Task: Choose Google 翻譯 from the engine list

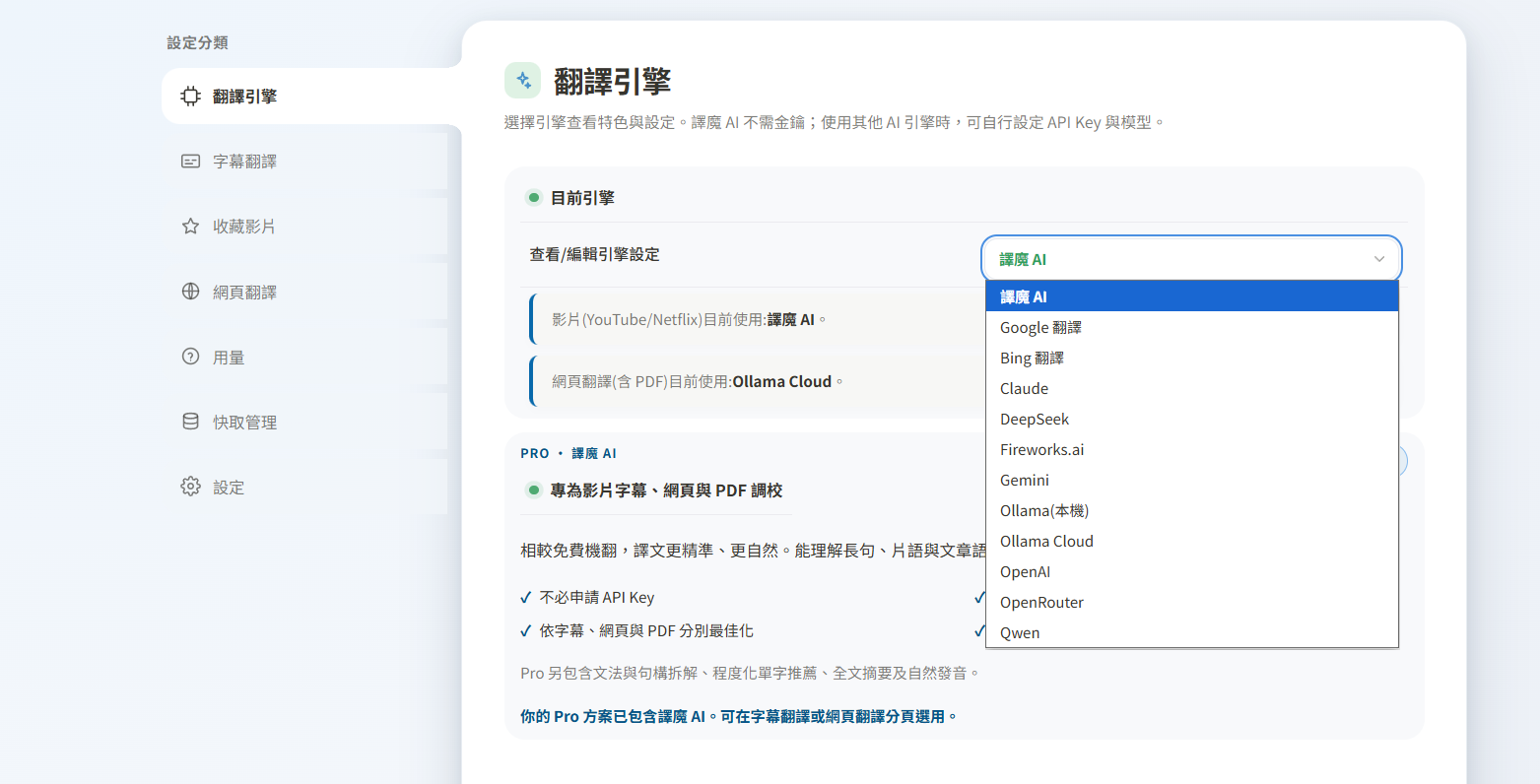Action: point(1192,327)
